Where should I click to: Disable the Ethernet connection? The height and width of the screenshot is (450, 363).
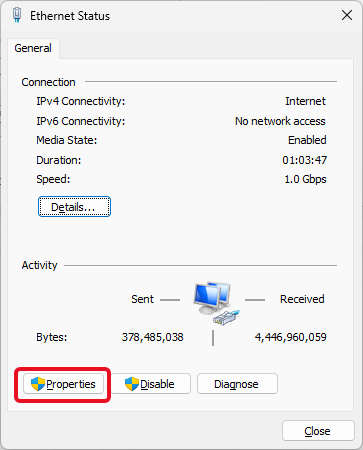[x=151, y=384]
